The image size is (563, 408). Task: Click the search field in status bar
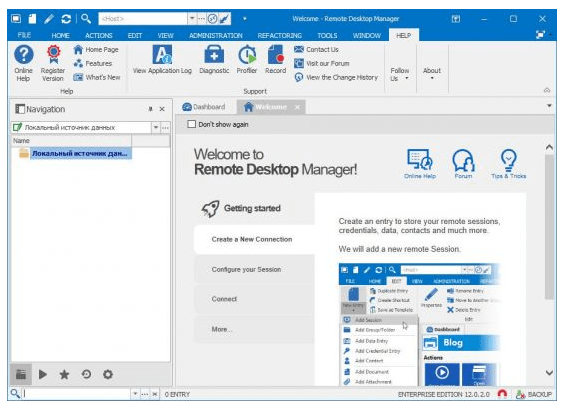pyautogui.click(x=76, y=394)
